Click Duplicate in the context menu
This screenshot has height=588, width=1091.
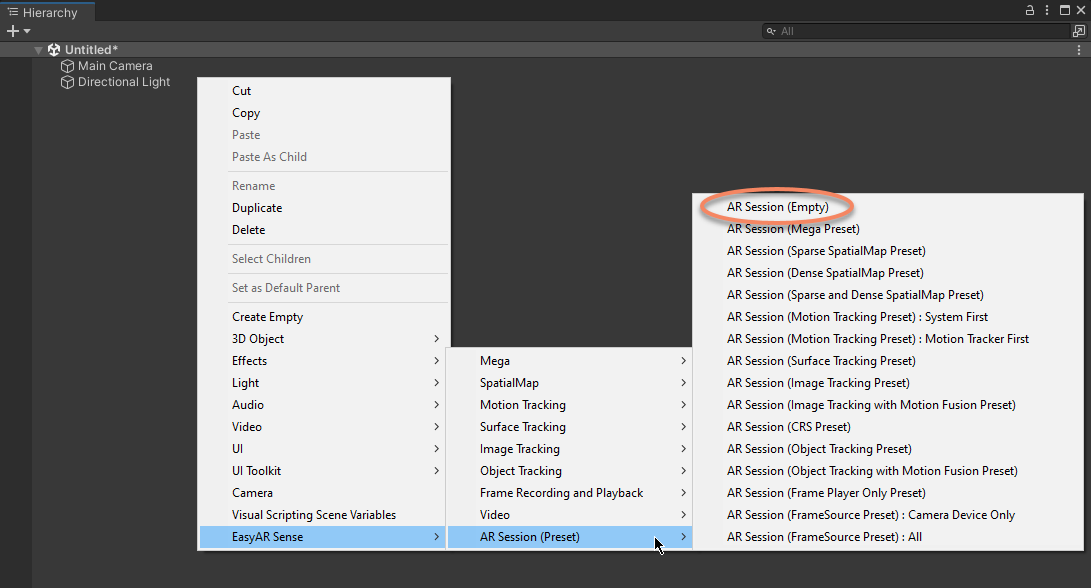257,208
